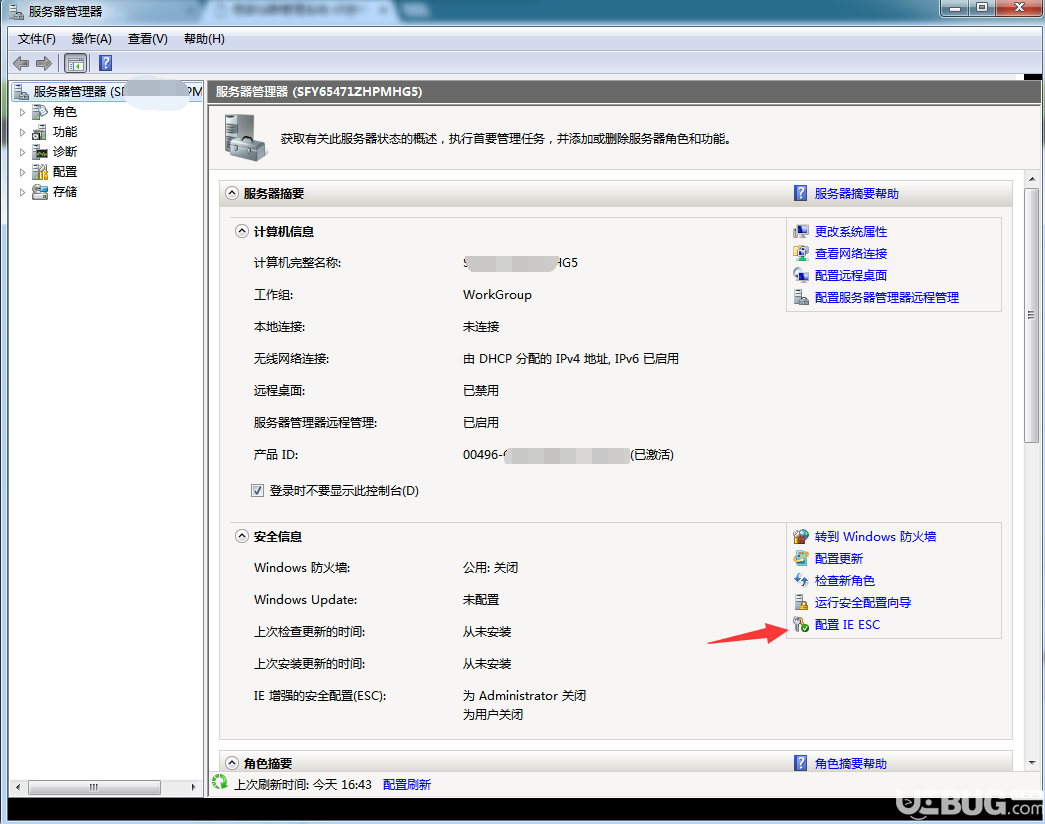Open 配置 IE ESC link
The width and height of the screenshot is (1045, 824).
point(847,625)
